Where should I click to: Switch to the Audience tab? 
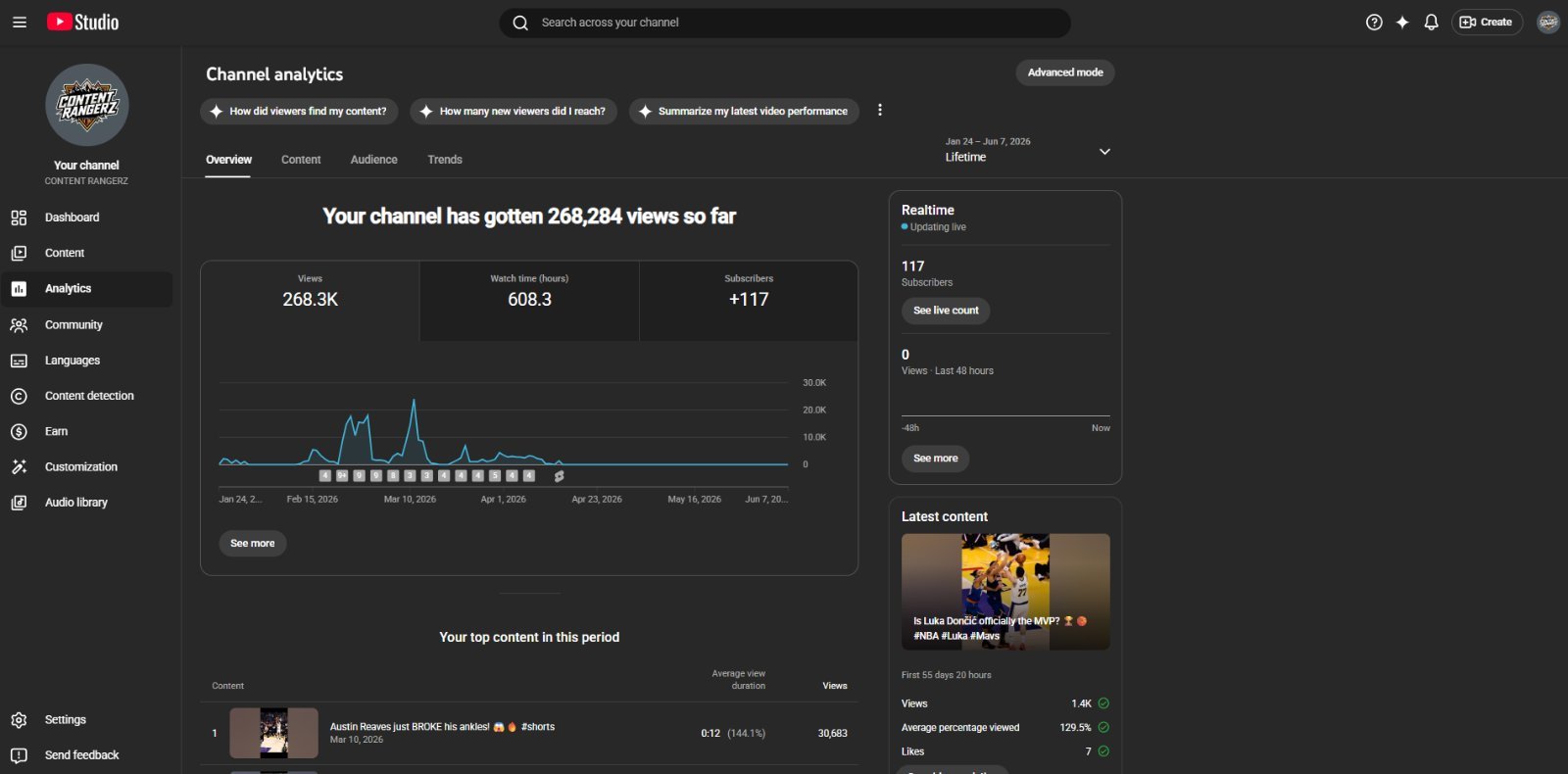tap(374, 160)
